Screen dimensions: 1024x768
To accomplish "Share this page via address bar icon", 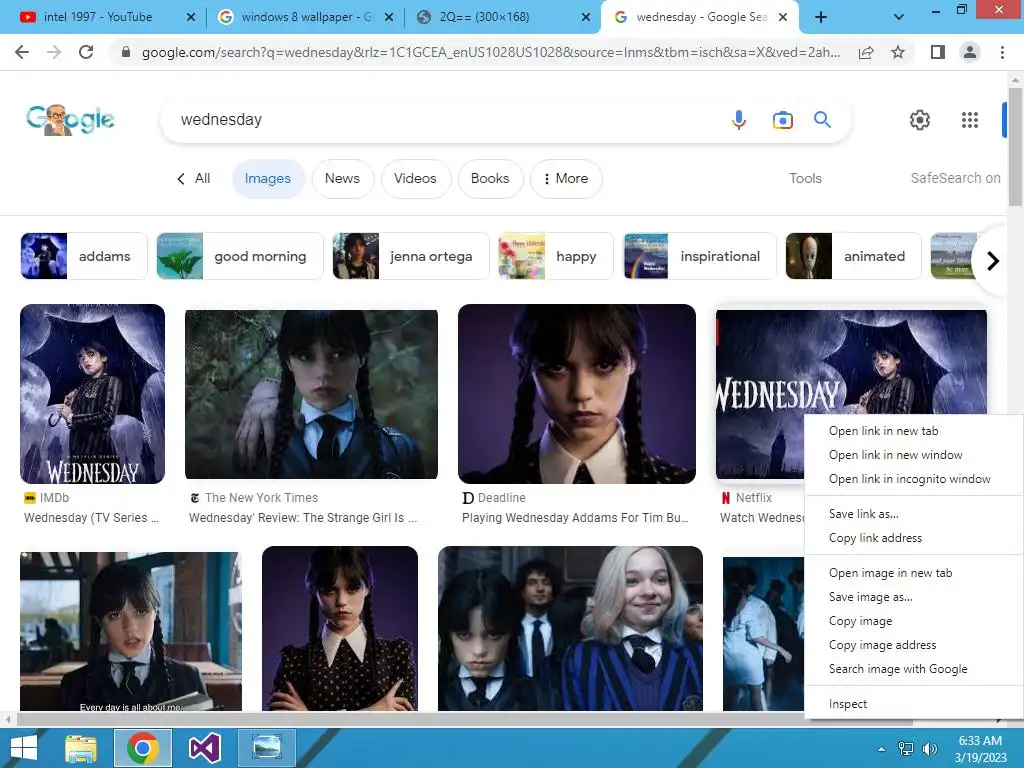I will (866, 52).
